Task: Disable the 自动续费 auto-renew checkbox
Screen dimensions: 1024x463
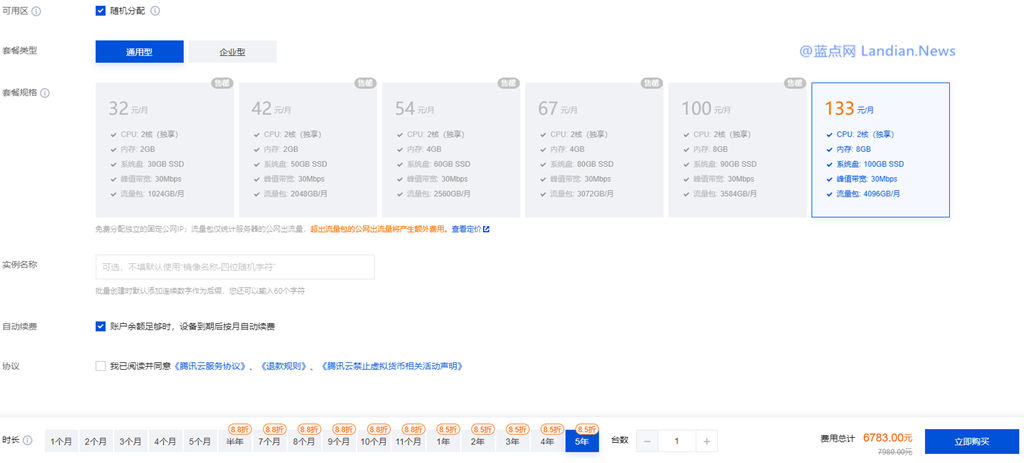Action: point(101,327)
